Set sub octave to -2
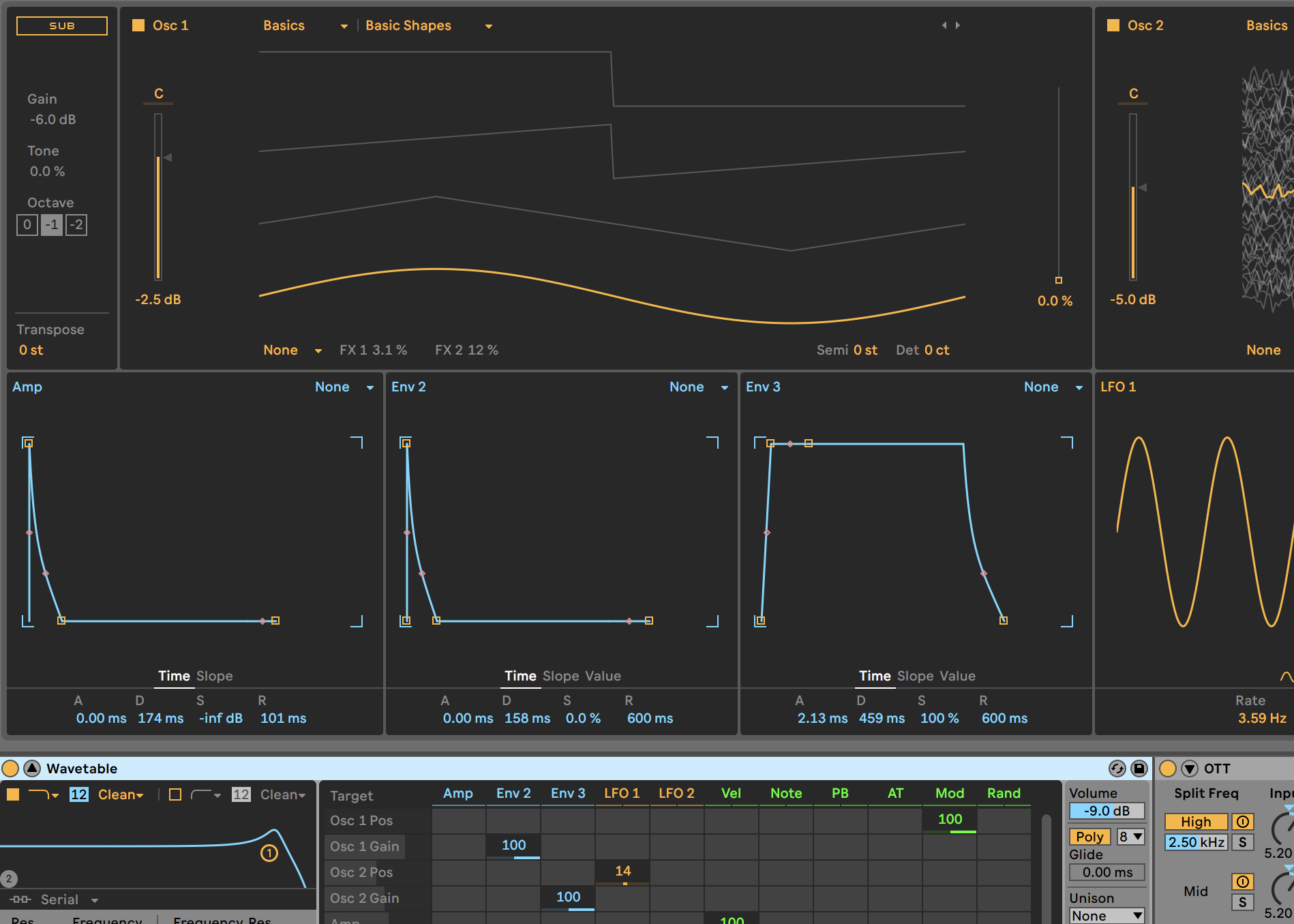1294x924 pixels. tap(76, 224)
